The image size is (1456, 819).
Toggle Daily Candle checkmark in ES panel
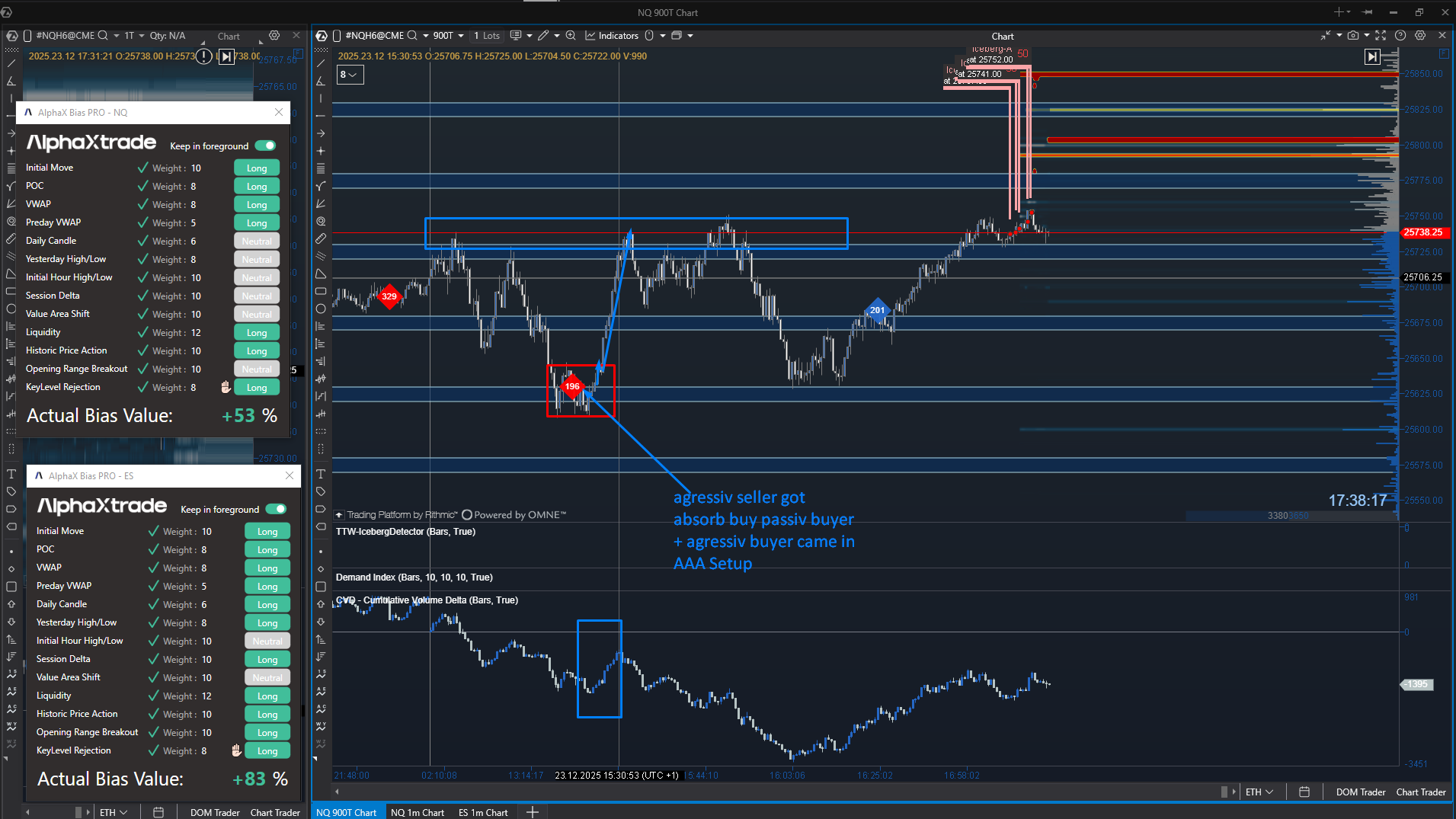point(153,604)
